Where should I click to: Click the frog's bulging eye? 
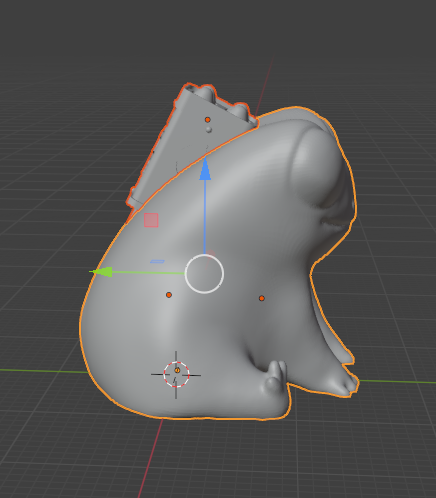318,167
